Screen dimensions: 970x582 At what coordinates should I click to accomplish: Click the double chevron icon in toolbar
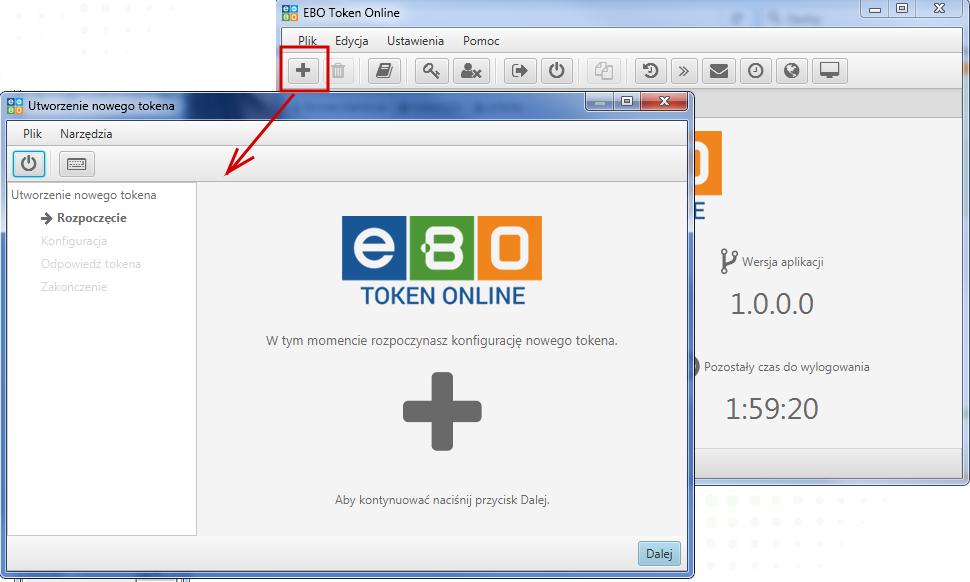click(684, 71)
